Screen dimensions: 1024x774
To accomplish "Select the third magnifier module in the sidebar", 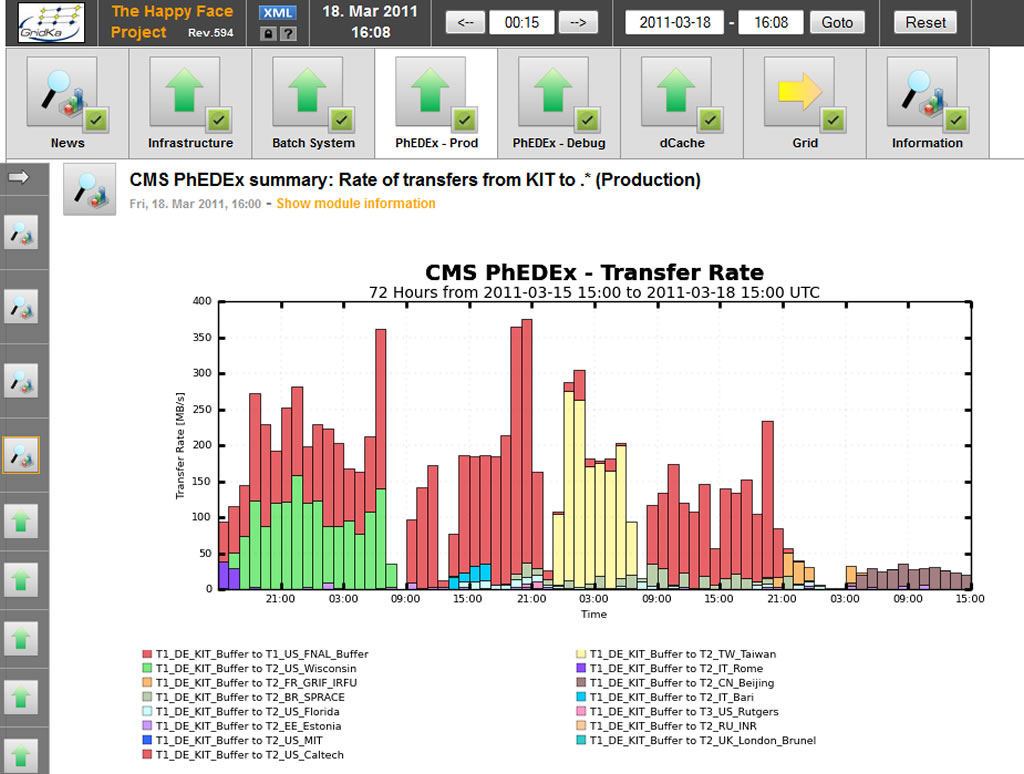I will [x=21, y=381].
